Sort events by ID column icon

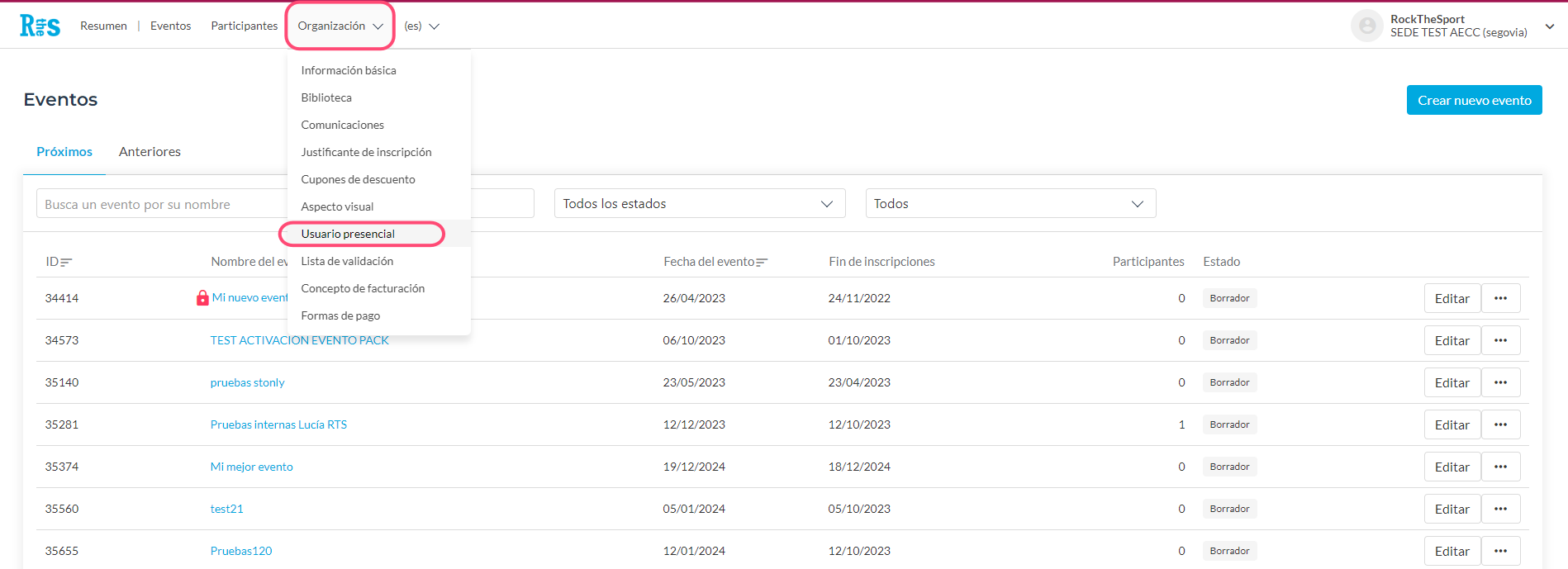pos(66,262)
